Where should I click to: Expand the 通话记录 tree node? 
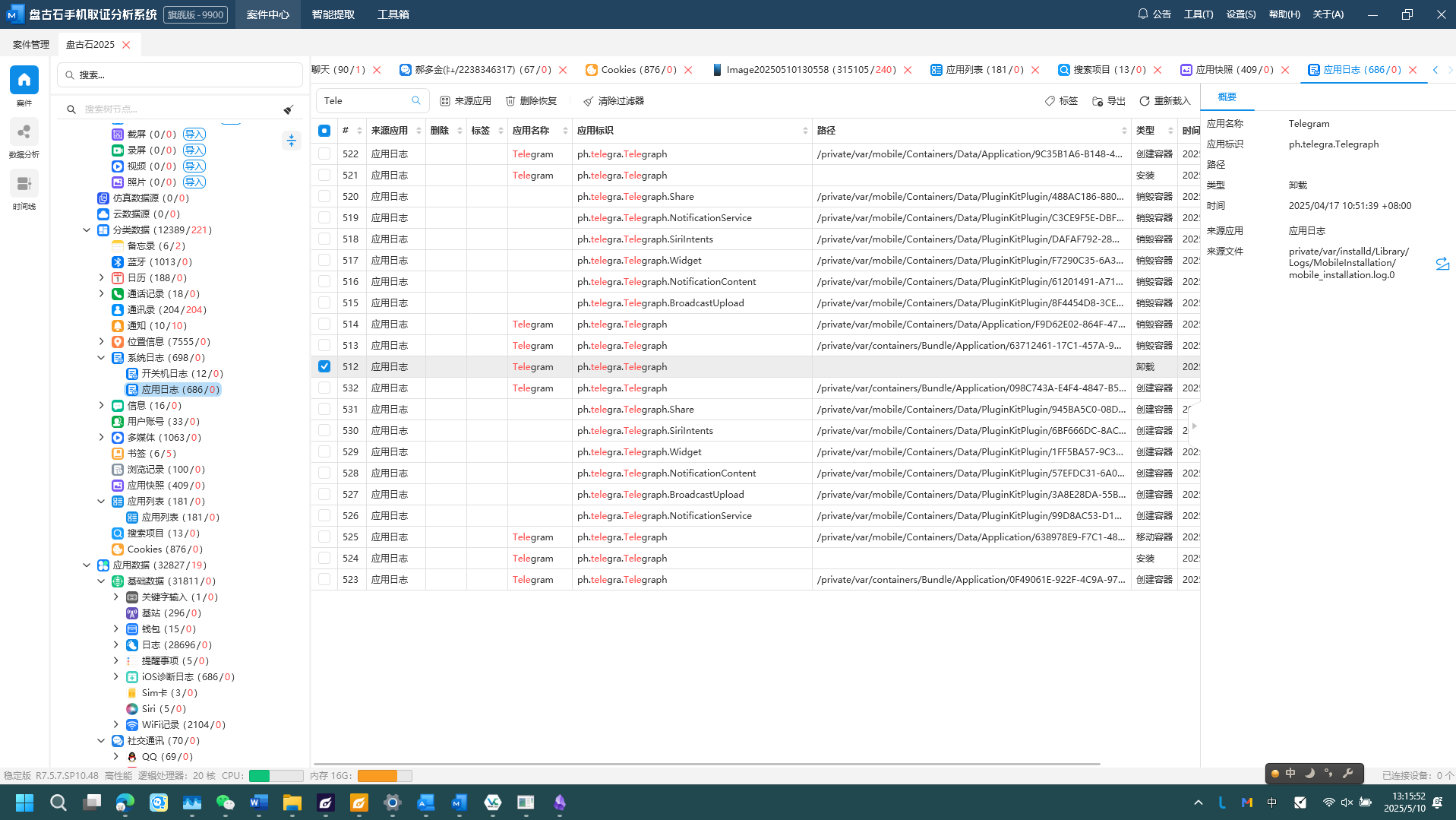coord(101,294)
